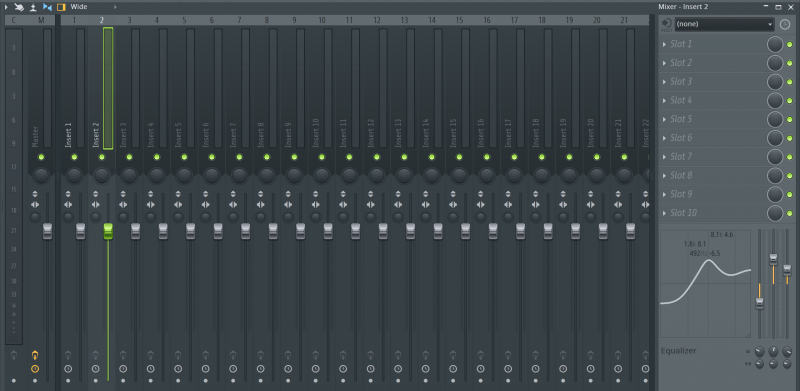Select the Master track name label

pos(35,137)
